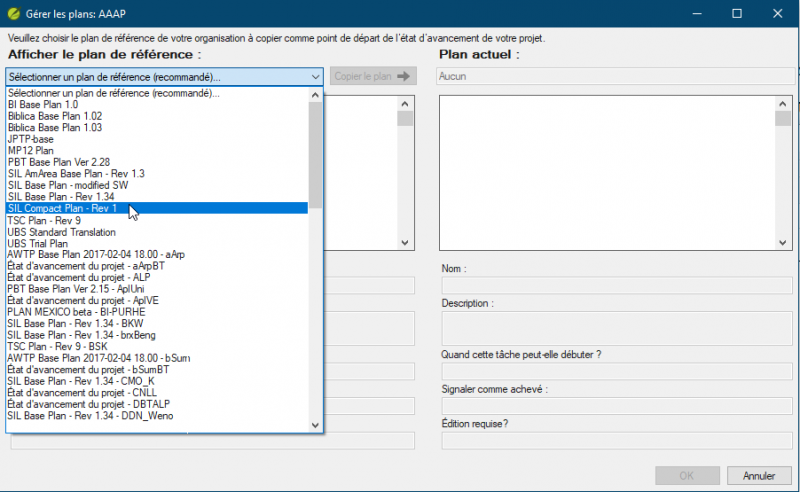Click the dropdown list scrollbar thumb
800x492 pixels.
point(315,155)
